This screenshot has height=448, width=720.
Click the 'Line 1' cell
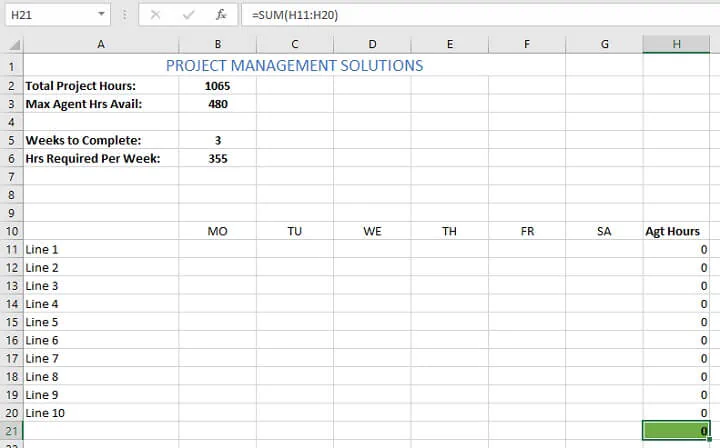(x=101, y=250)
